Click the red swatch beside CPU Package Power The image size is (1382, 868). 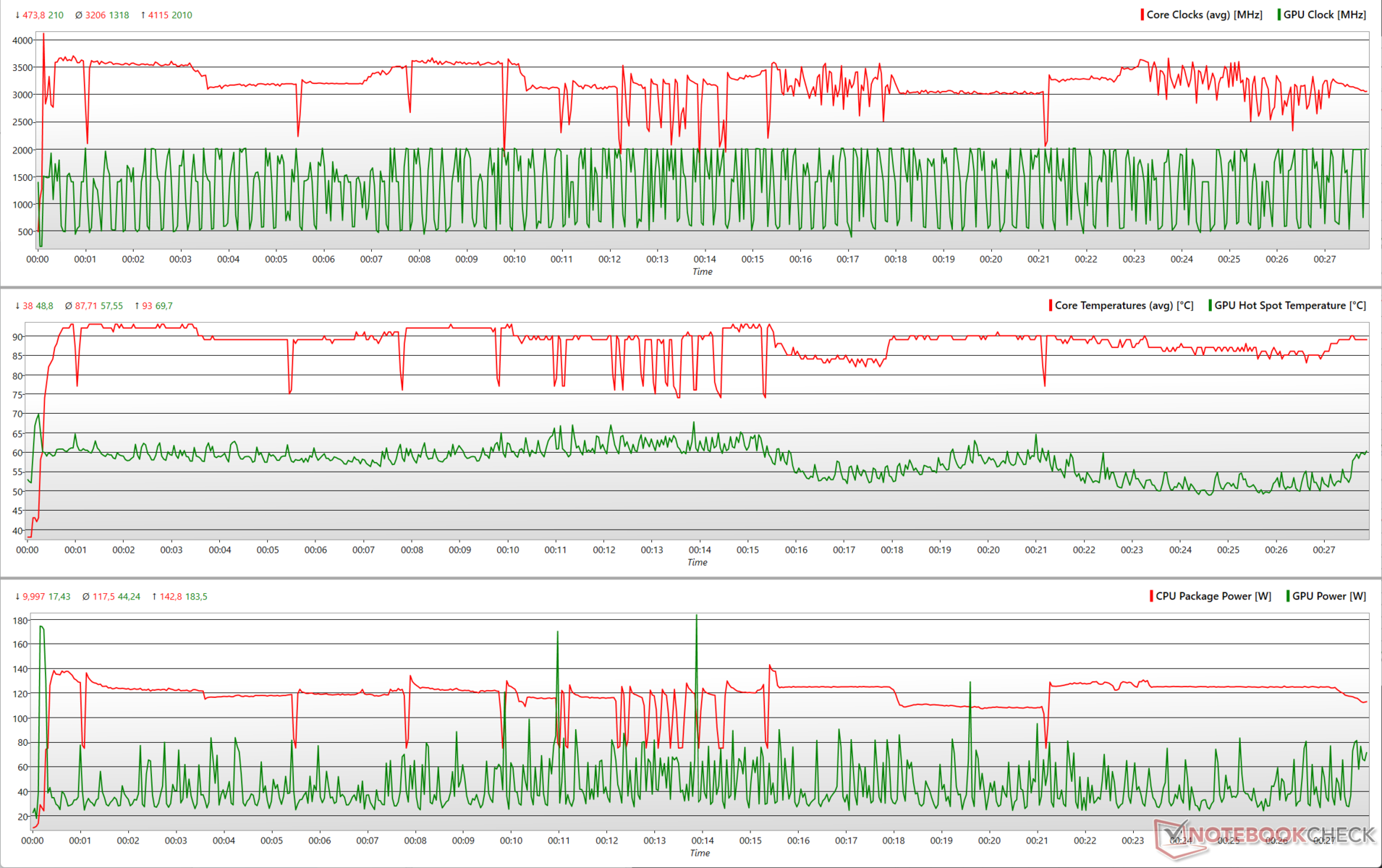(x=1151, y=596)
